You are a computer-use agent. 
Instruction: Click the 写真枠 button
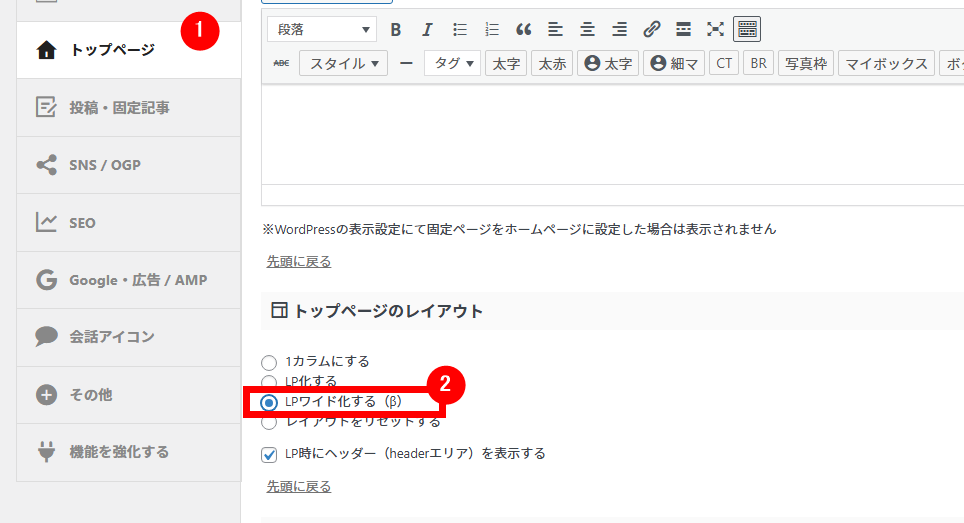point(805,64)
